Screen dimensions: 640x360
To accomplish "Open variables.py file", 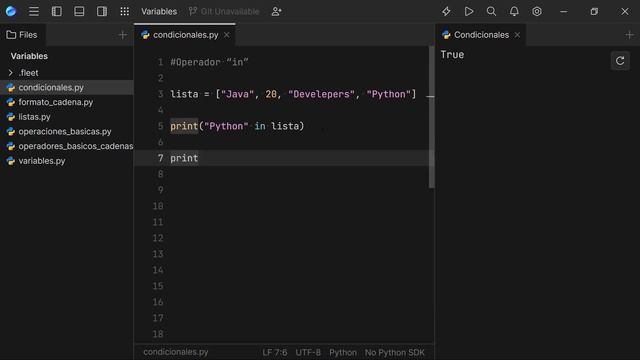I will pos(67,161).
